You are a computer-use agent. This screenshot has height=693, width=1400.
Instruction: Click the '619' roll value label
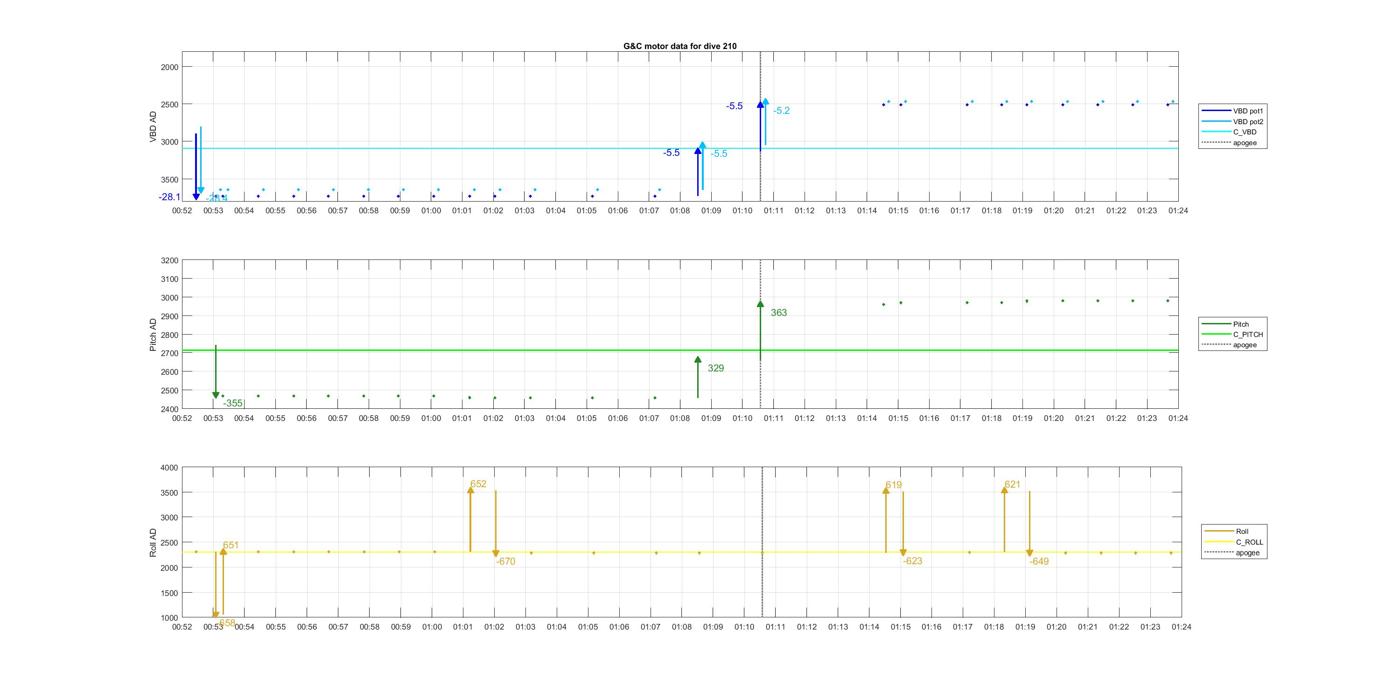893,485
